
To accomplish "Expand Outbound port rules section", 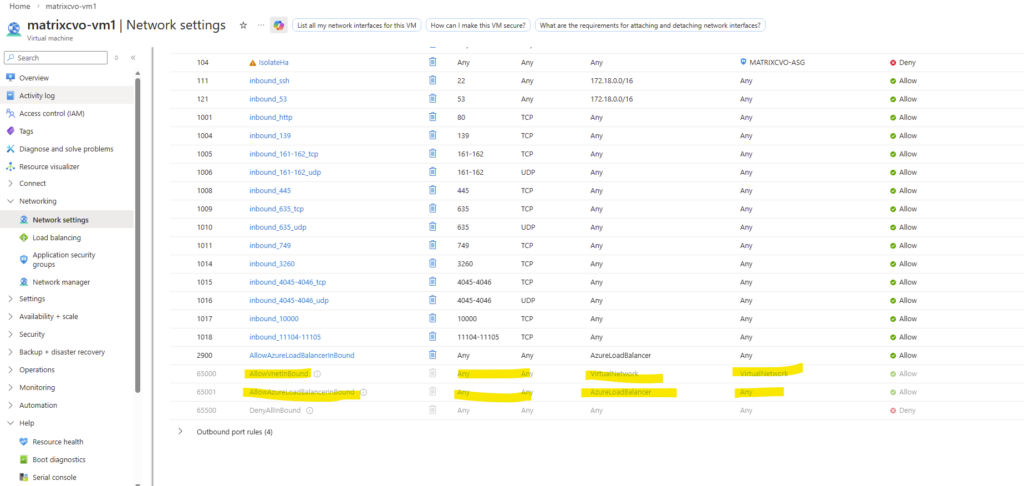I will click(180, 432).
